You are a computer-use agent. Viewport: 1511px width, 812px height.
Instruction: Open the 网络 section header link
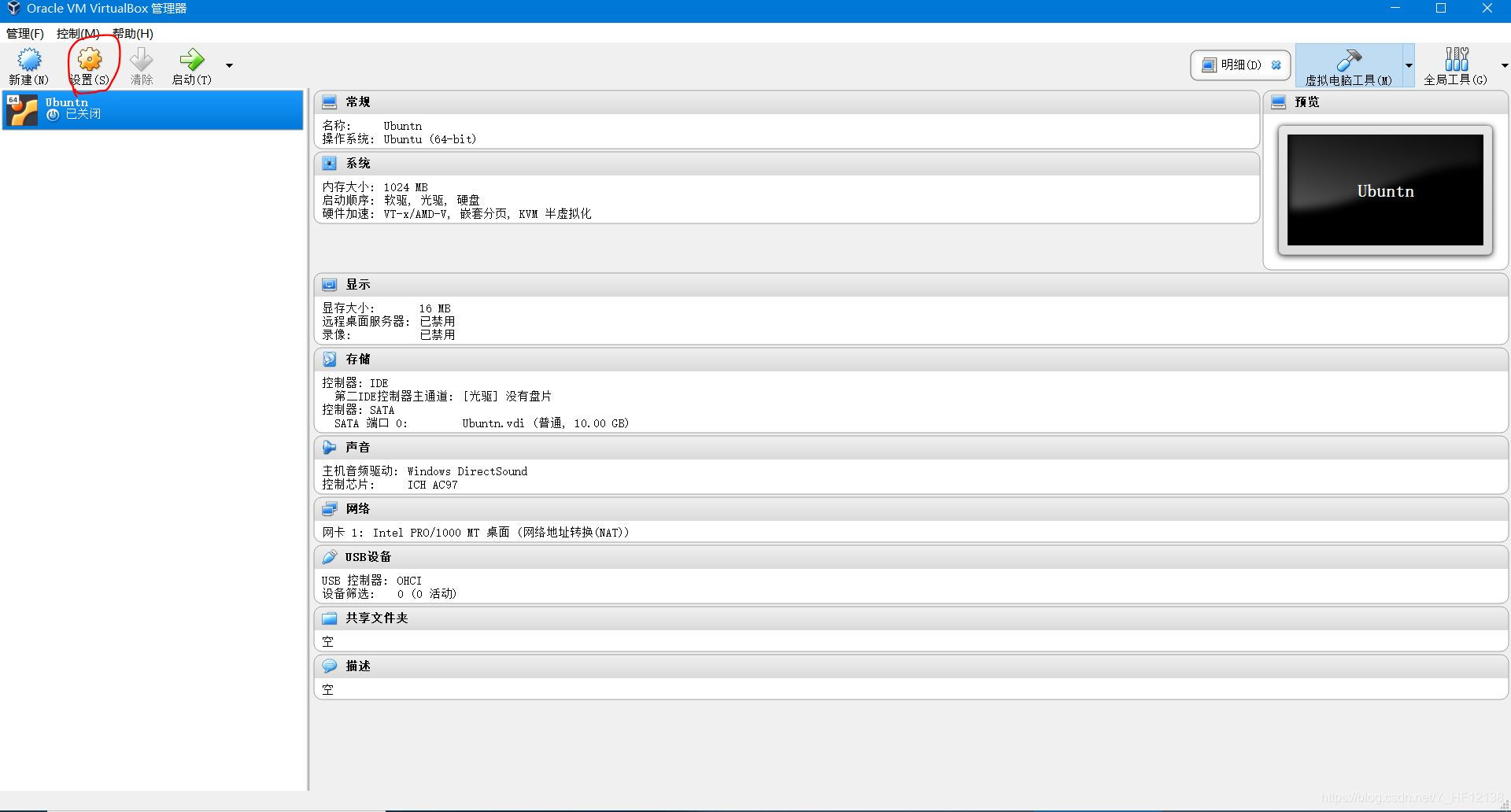click(358, 509)
